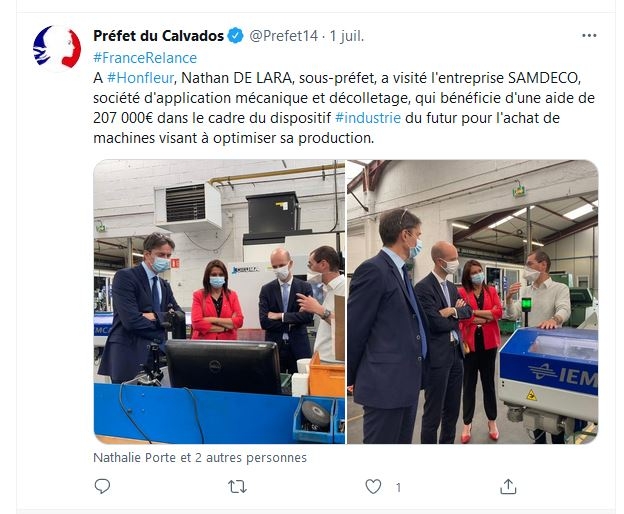Image resolution: width=624 pixels, height=514 pixels.
Task: Open the Préfet du Calvados account name
Action: pyautogui.click(x=158, y=36)
